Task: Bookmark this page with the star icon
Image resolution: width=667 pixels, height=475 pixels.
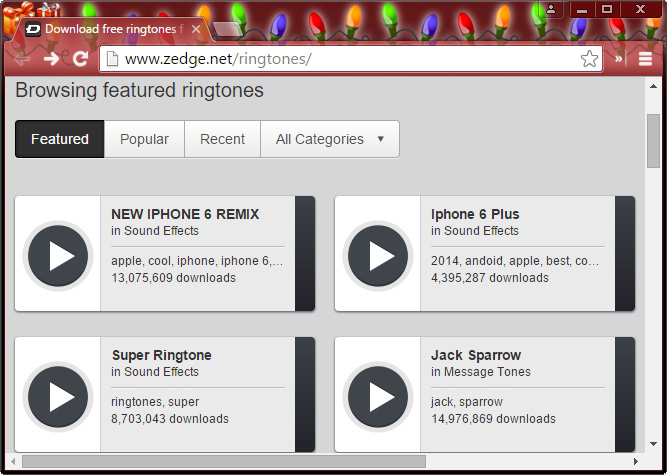Action: tap(589, 59)
